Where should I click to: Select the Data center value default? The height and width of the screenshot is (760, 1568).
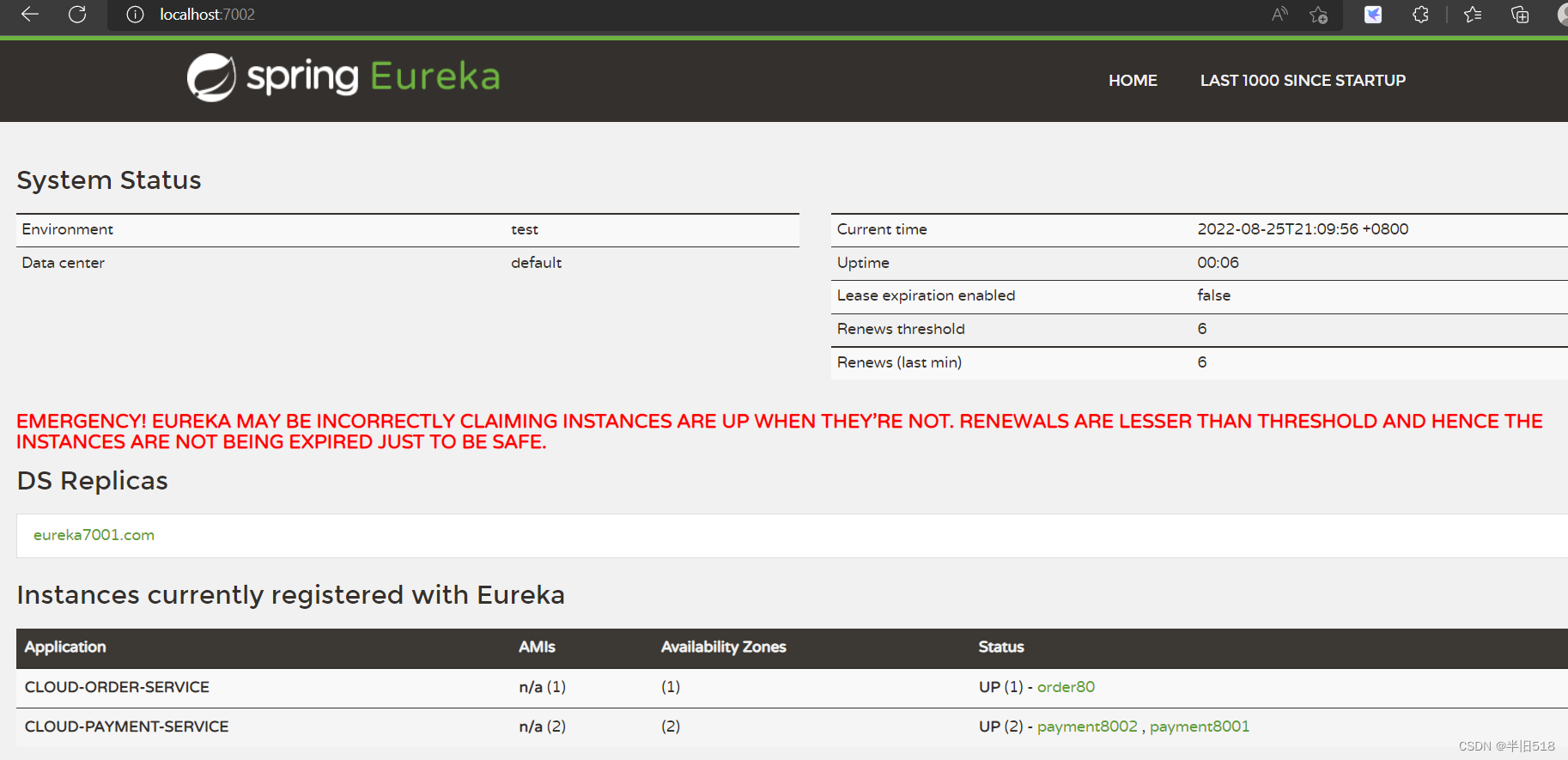coord(536,263)
